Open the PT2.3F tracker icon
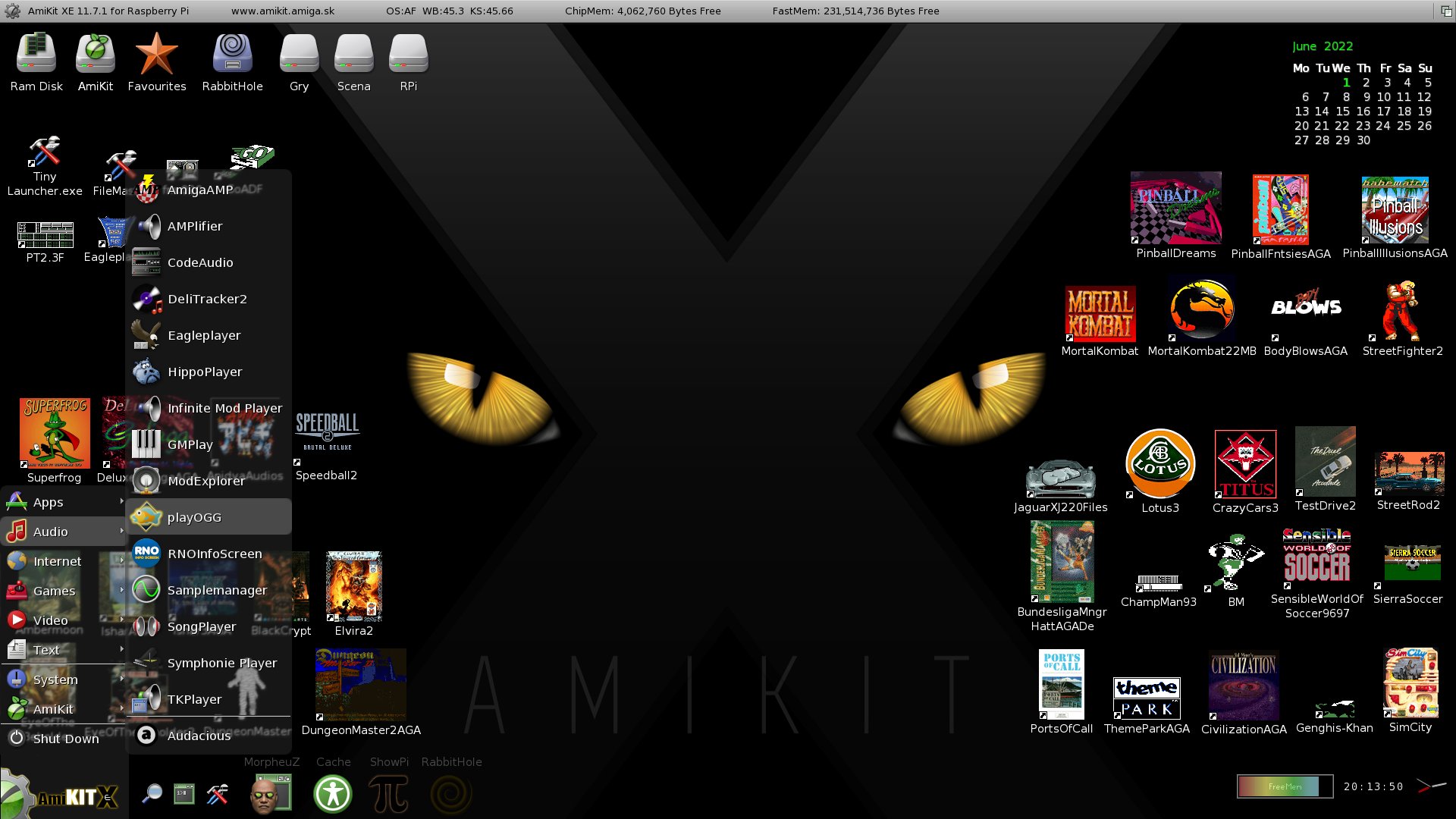 click(x=45, y=235)
